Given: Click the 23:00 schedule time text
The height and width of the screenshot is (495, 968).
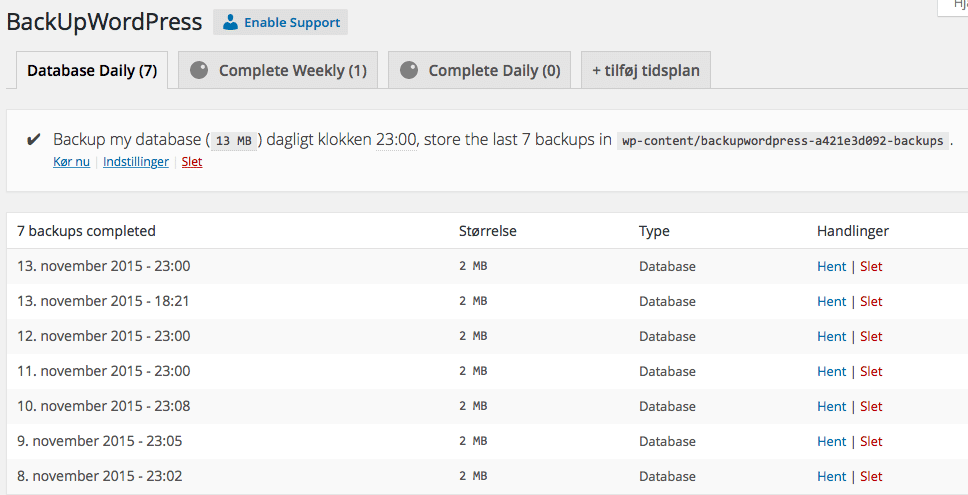Looking at the screenshot, I should 396,139.
